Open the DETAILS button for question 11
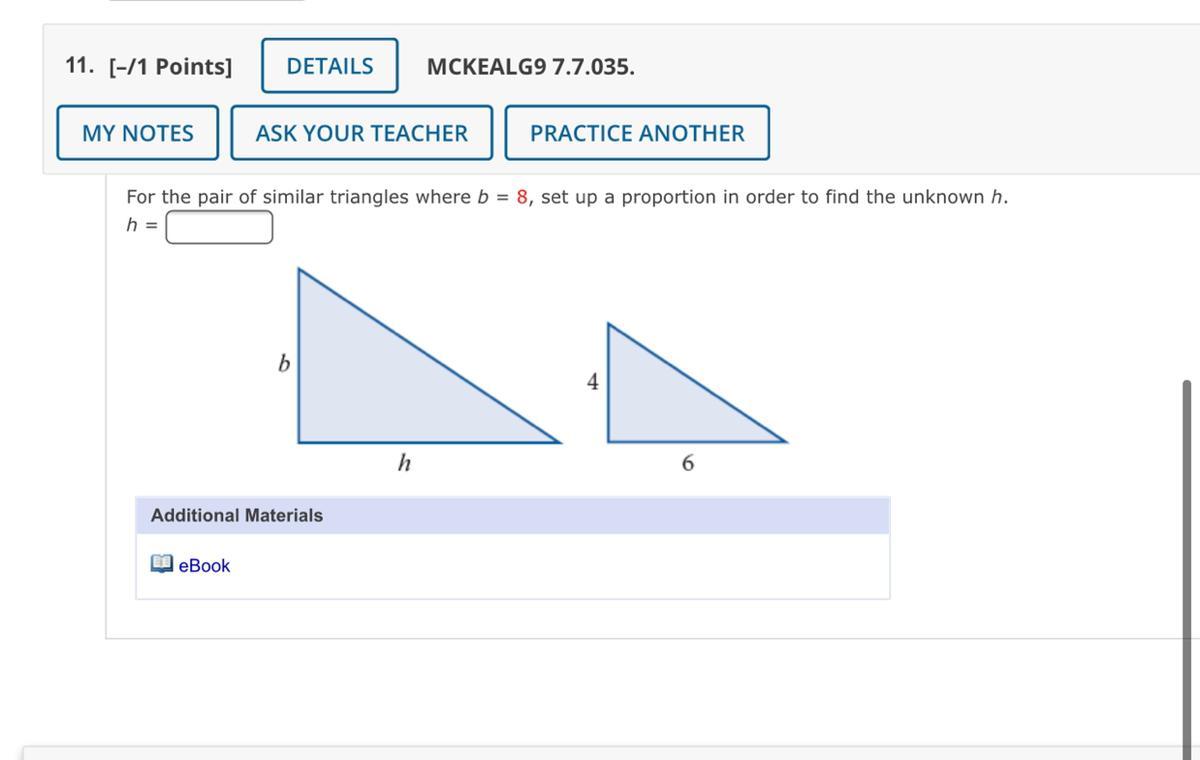Image resolution: width=1200 pixels, height=760 pixels. click(x=329, y=66)
